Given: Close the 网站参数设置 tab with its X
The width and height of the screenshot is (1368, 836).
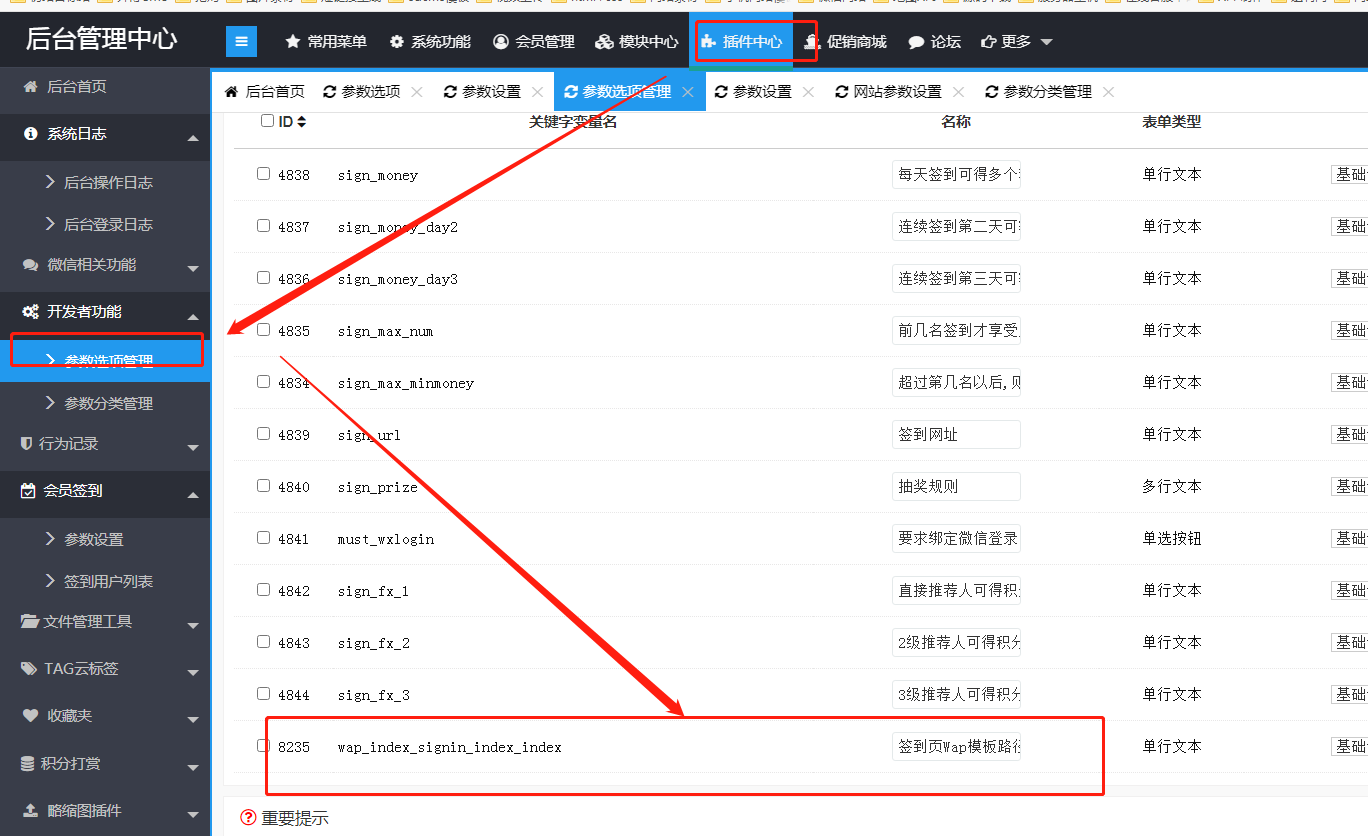Looking at the screenshot, I should [x=959, y=92].
